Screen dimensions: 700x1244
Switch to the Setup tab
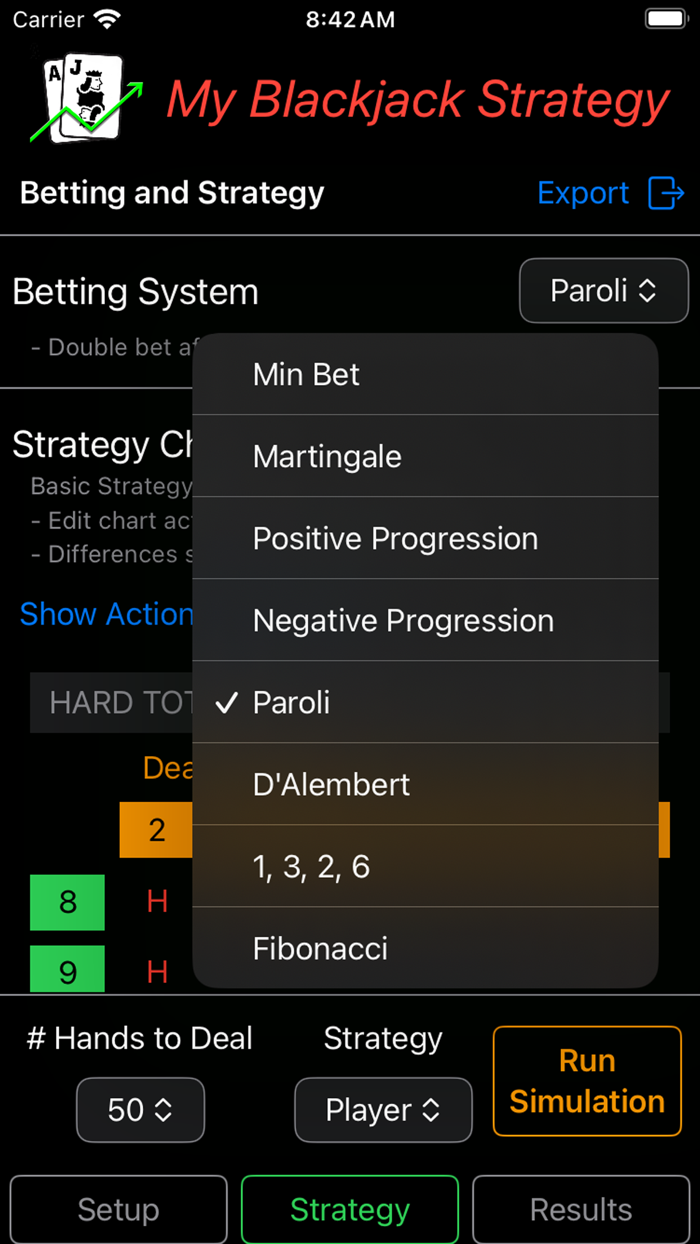[x=117, y=1209]
